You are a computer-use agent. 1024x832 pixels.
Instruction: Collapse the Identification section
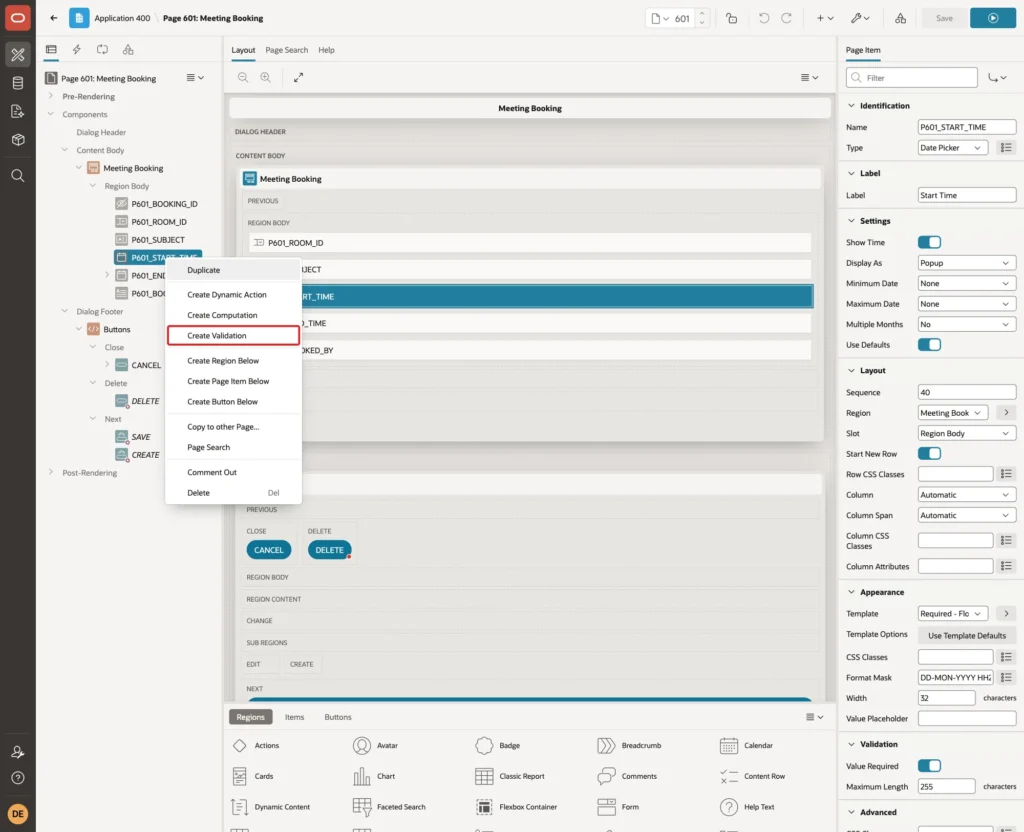click(x=851, y=105)
